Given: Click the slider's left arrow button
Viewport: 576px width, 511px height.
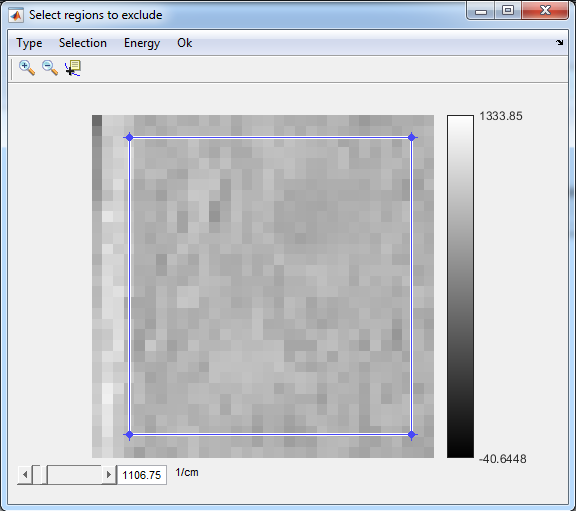Looking at the screenshot, I should tap(25, 475).
